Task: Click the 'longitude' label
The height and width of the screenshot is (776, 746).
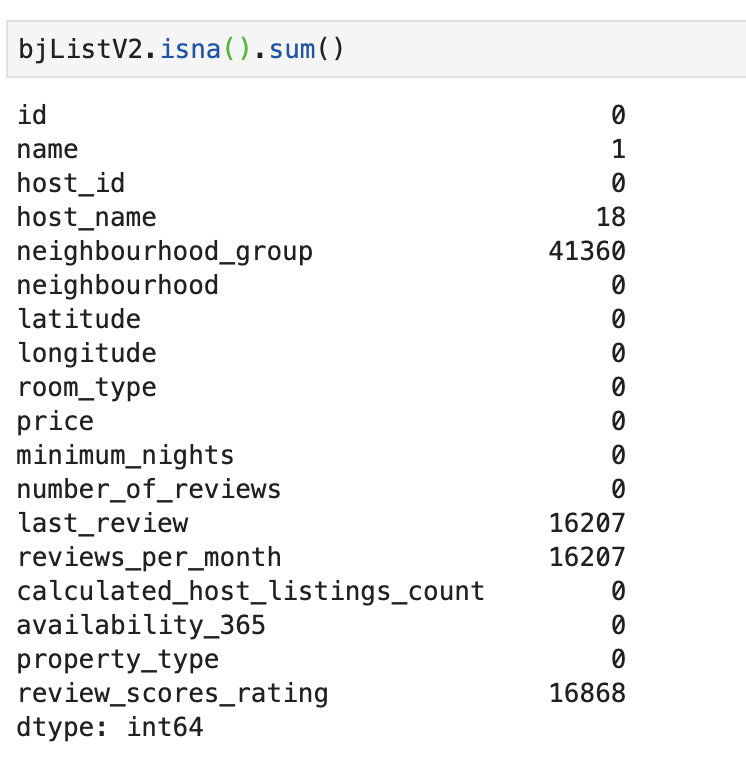Action: [87, 353]
